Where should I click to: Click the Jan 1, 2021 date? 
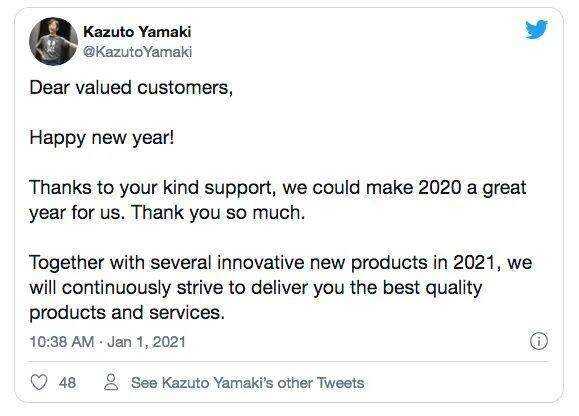click(146, 342)
